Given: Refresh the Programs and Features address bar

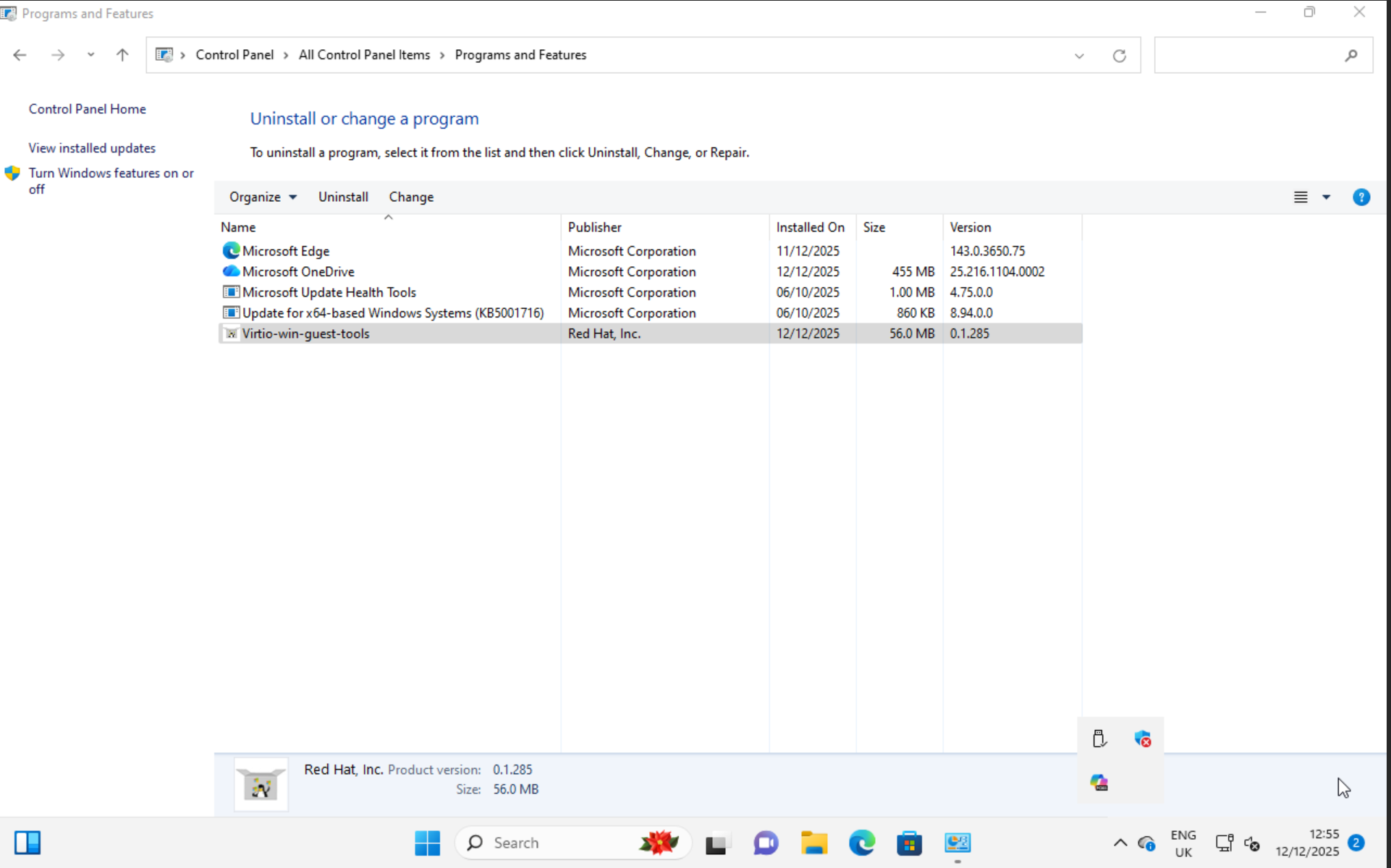Looking at the screenshot, I should pos(1119,56).
